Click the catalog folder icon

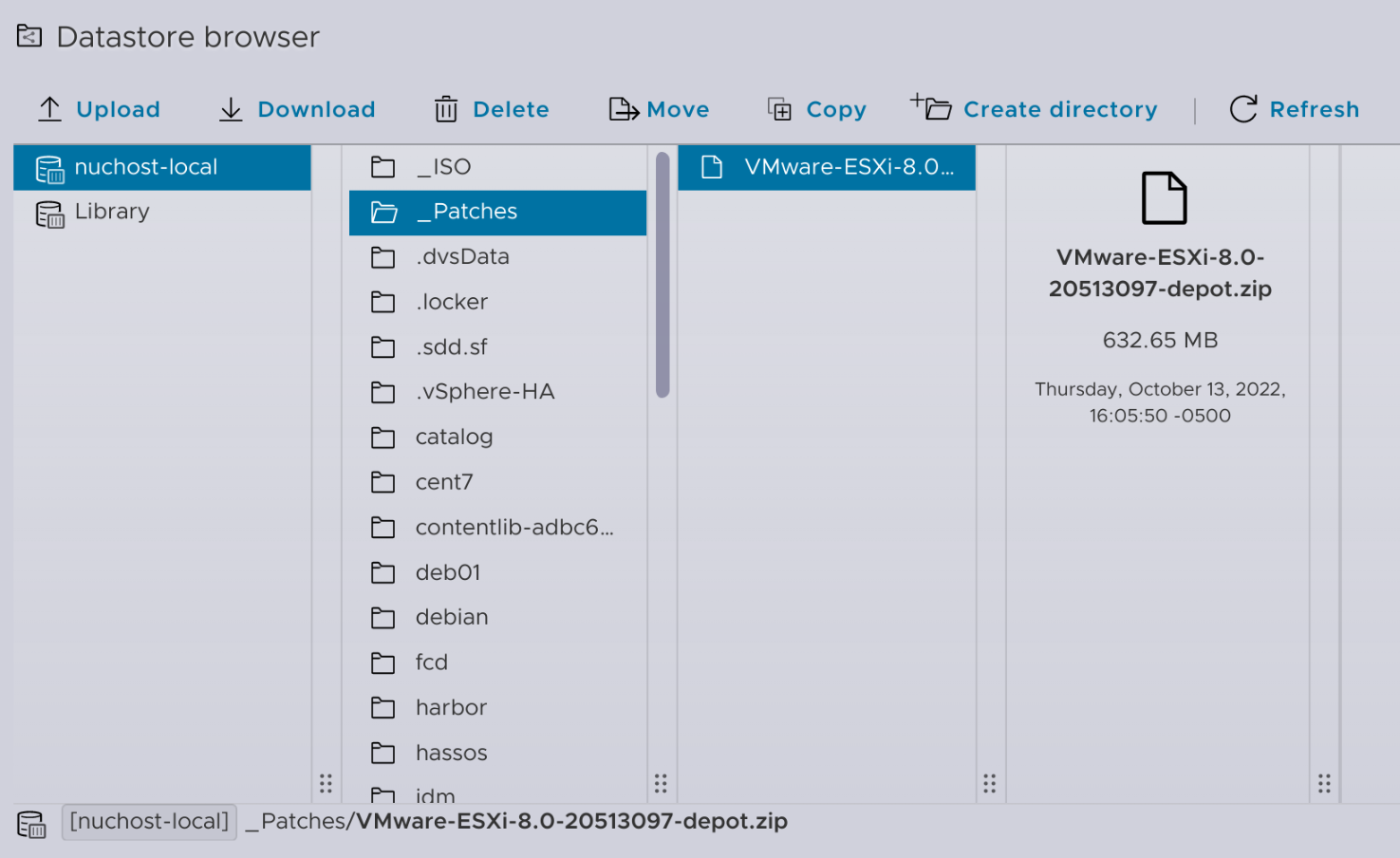(x=383, y=438)
